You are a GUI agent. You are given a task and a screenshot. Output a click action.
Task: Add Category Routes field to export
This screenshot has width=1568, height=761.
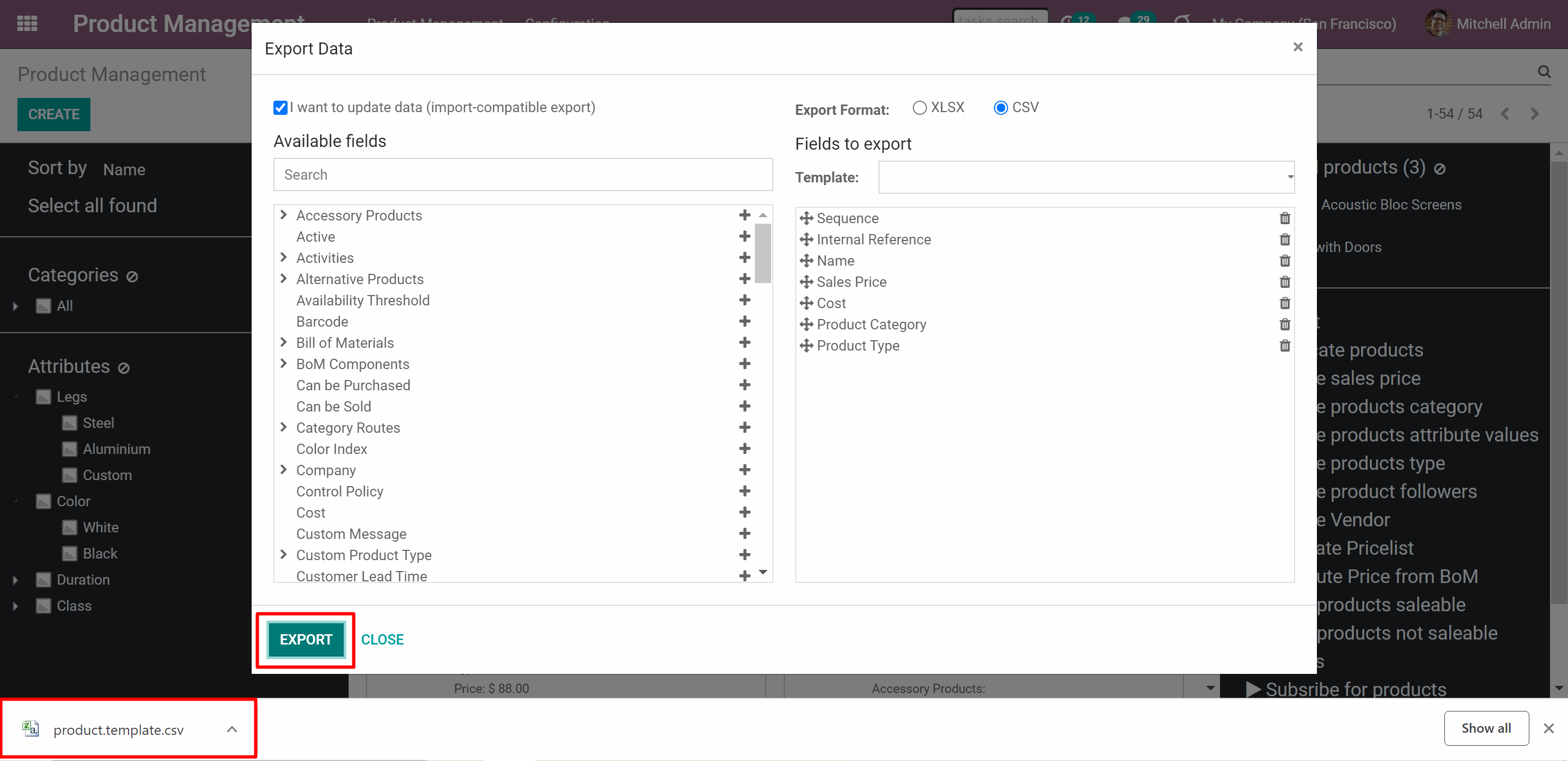[745, 428]
